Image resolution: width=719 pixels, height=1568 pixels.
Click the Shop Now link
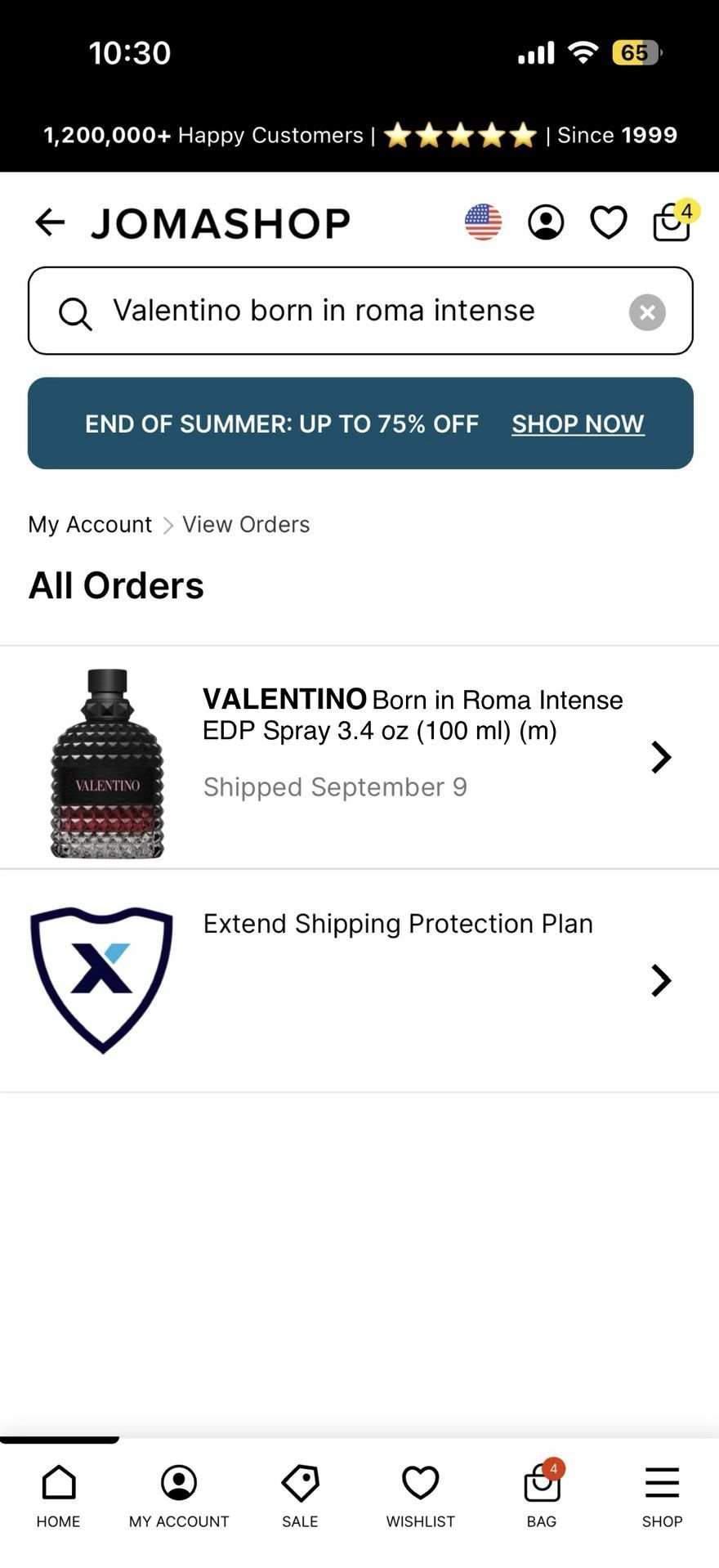(578, 423)
